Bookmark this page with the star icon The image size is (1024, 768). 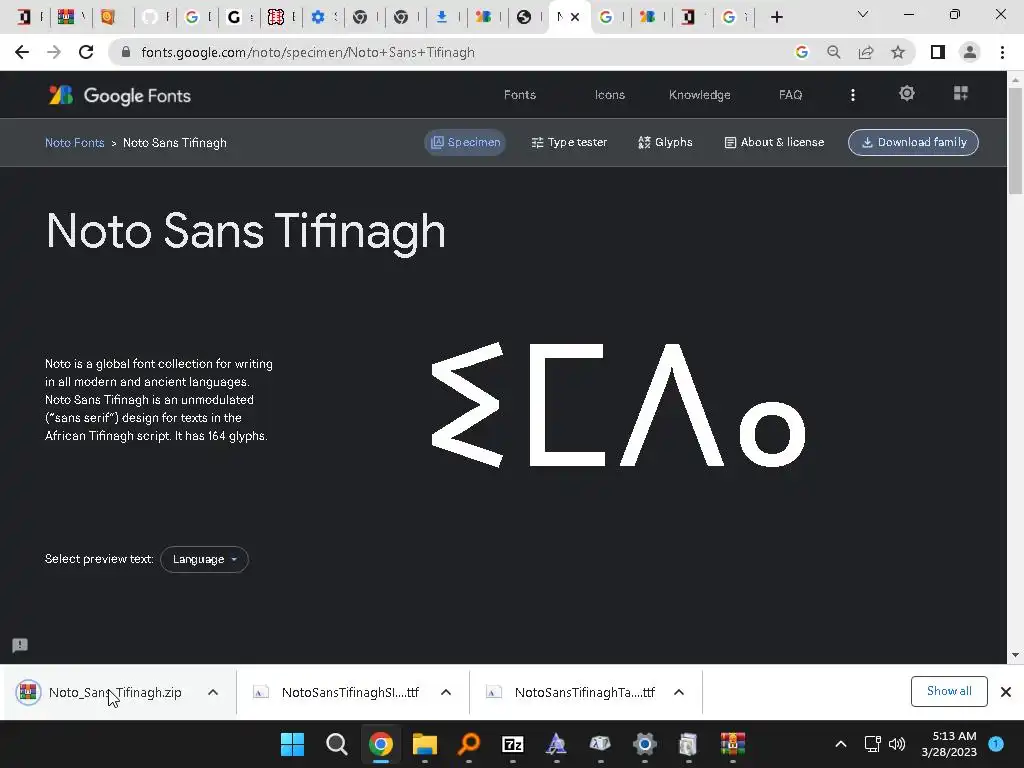(x=898, y=52)
